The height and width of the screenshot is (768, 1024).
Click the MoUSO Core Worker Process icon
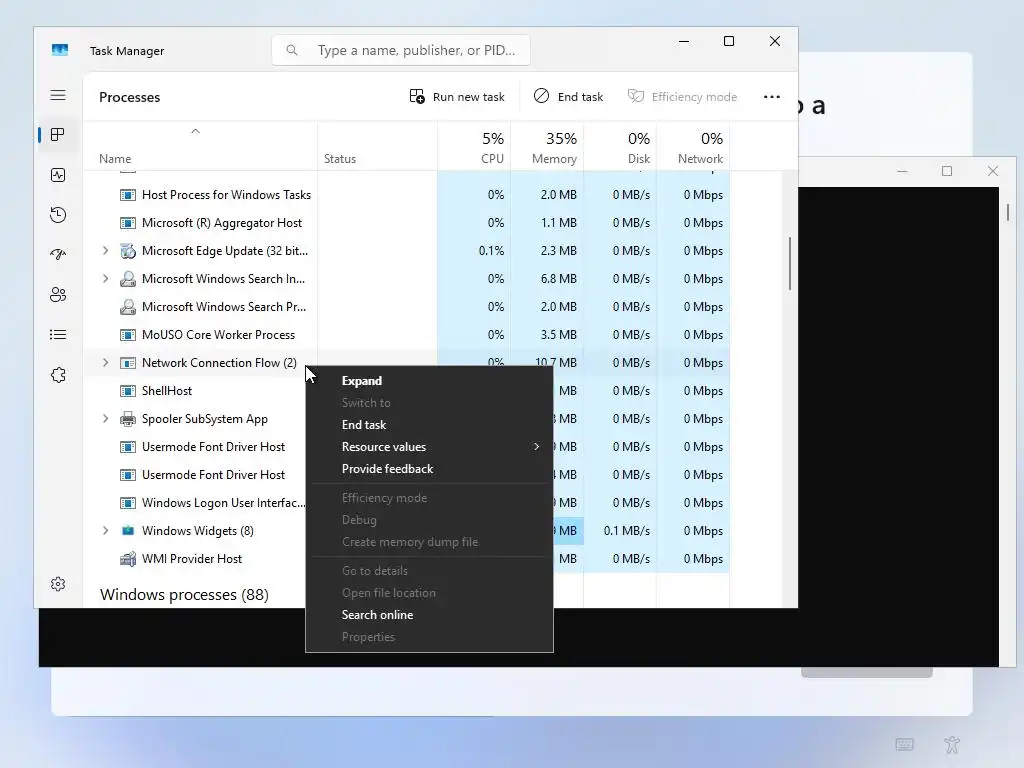click(128, 335)
